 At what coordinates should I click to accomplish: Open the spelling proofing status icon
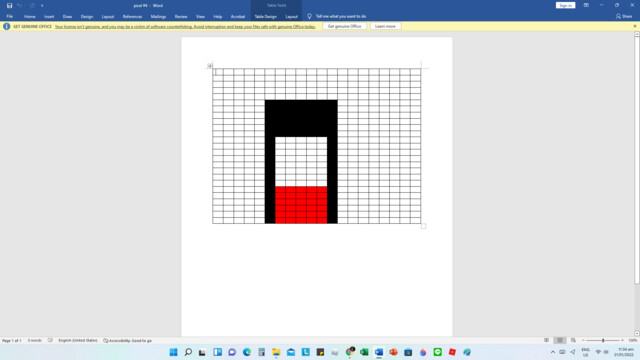point(50,340)
